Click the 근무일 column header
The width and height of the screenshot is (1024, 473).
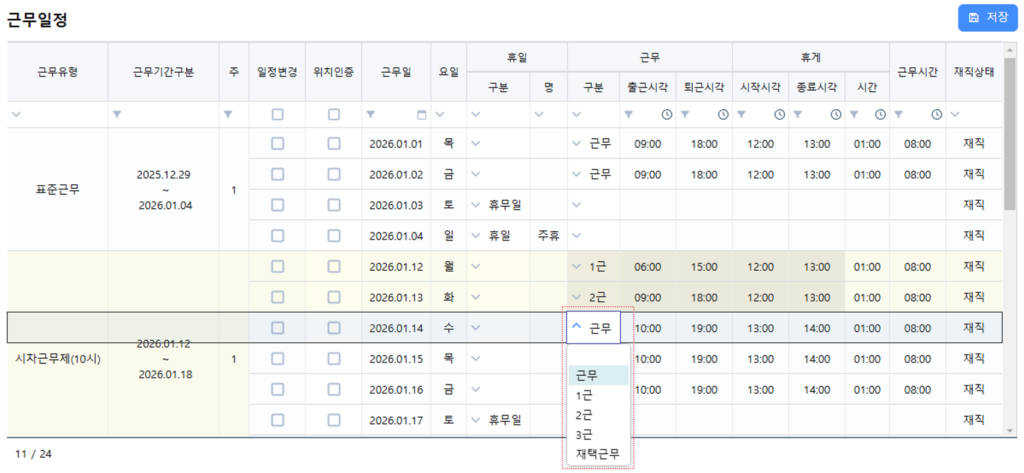tap(396, 72)
